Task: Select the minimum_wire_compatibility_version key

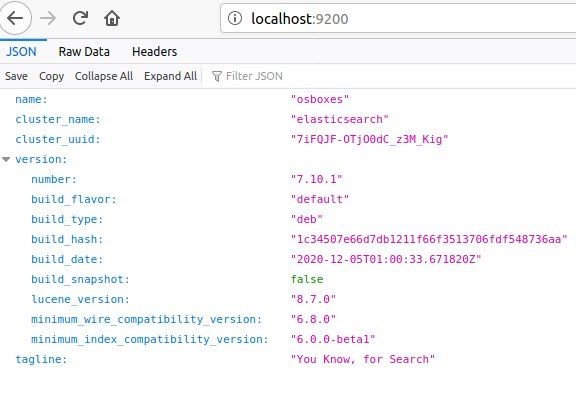Action: 147,320
